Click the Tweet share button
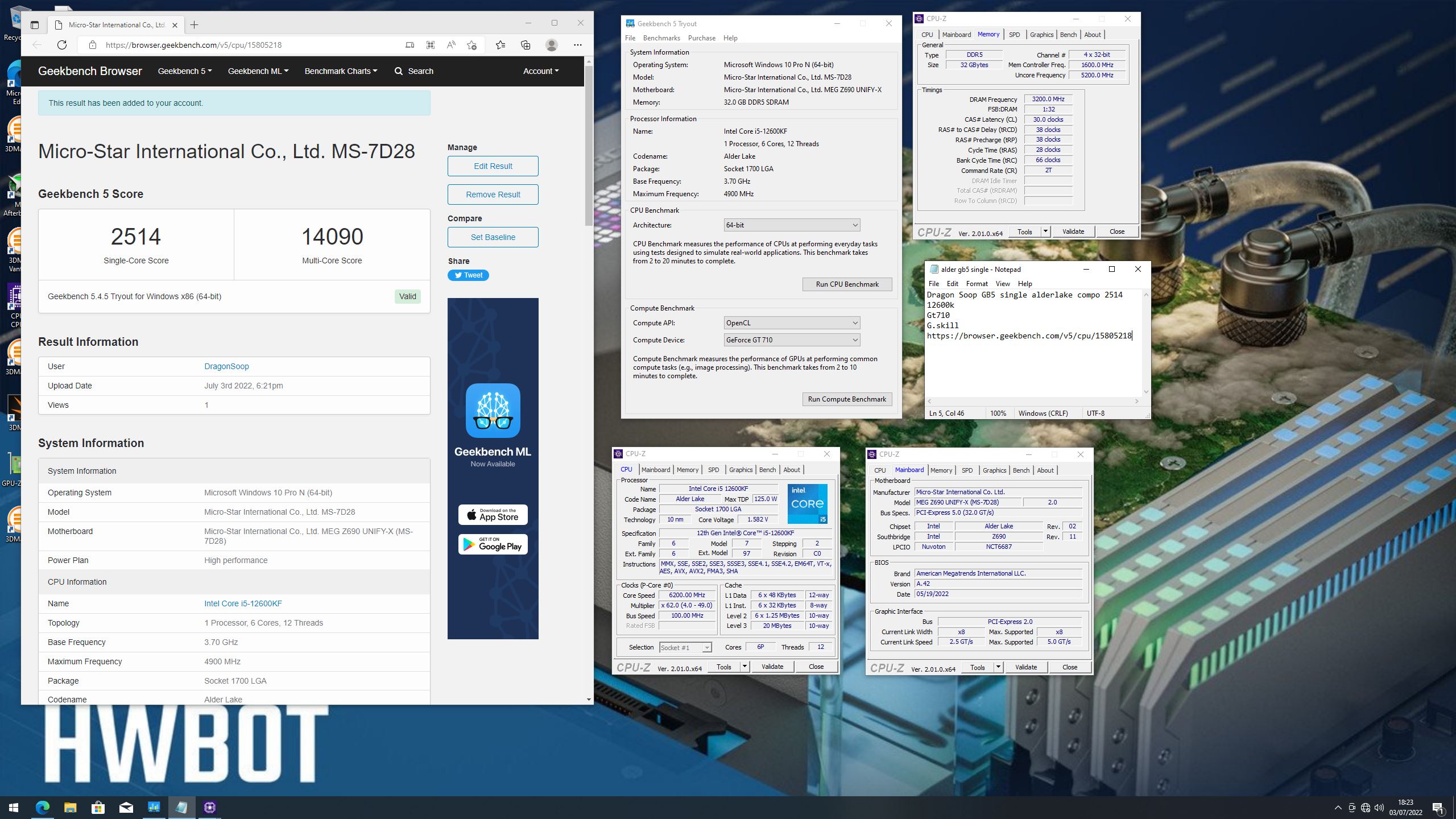 click(468, 275)
